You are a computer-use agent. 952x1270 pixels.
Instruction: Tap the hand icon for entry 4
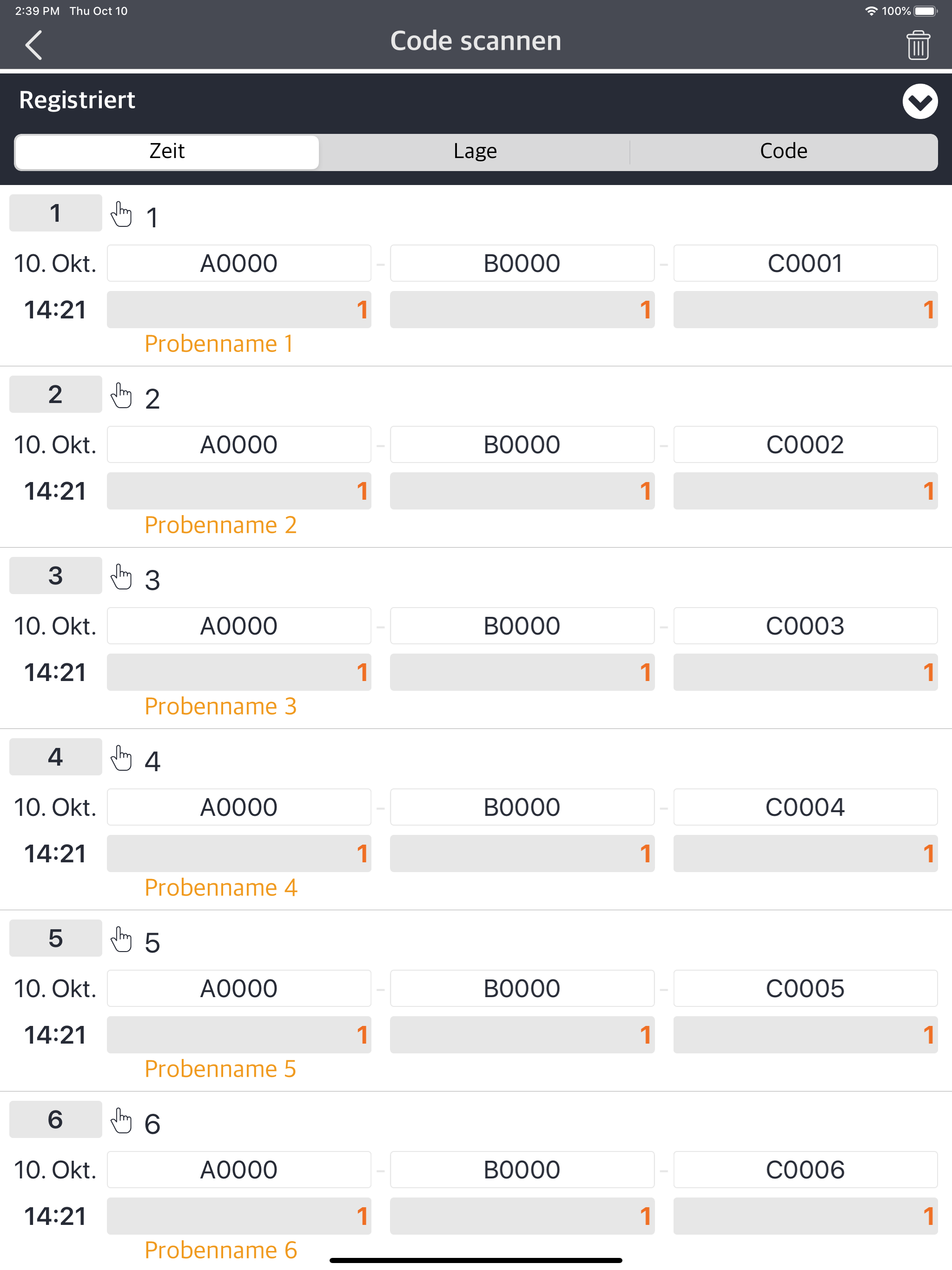[x=121, y=758]
